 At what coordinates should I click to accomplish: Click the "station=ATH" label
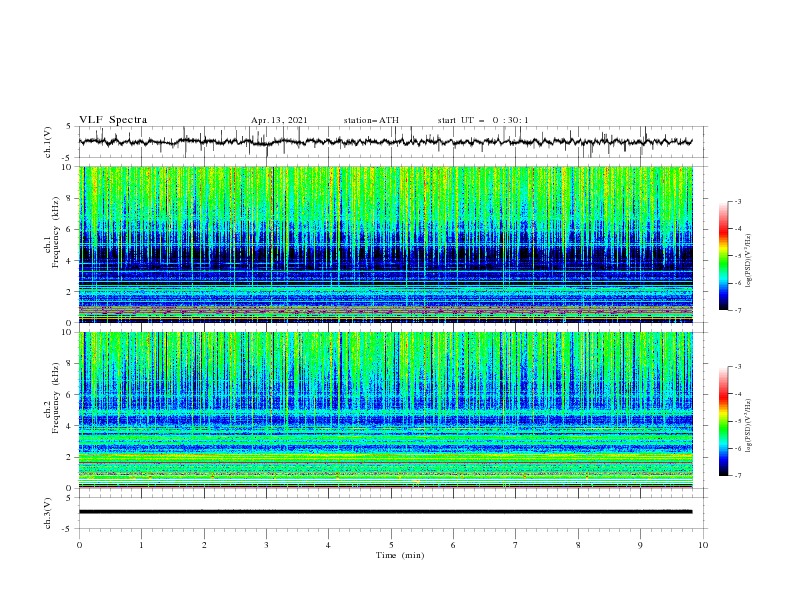(371, 120)
